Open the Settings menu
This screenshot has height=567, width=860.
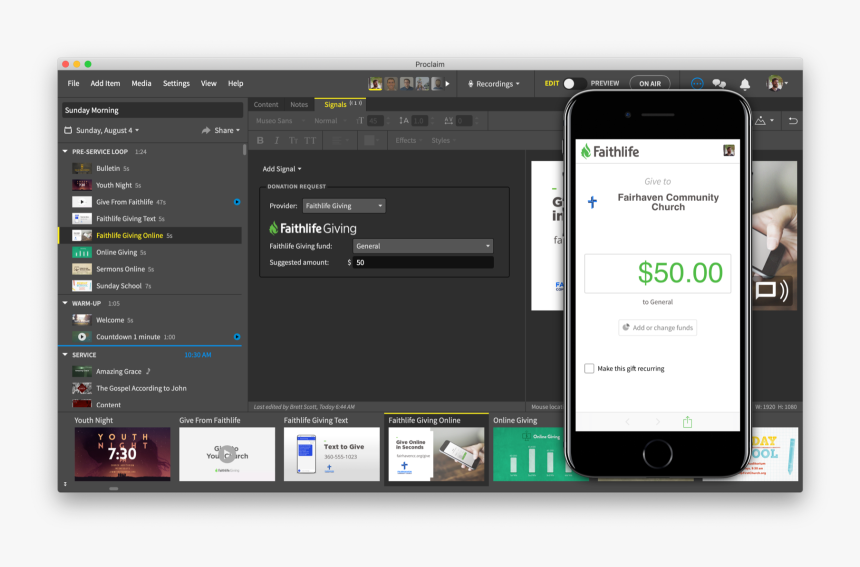click(176, 83)
